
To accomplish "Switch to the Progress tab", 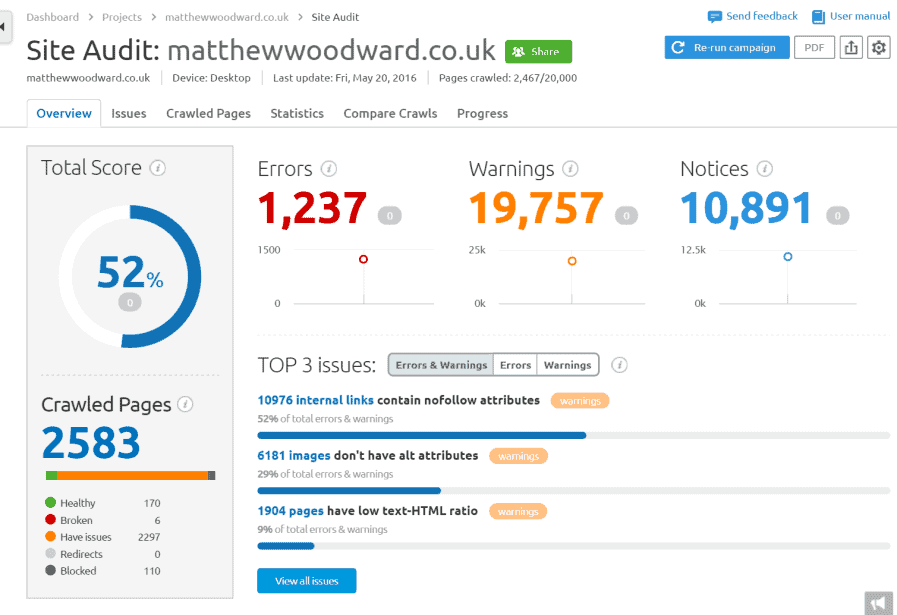I will tap(482, 113).
